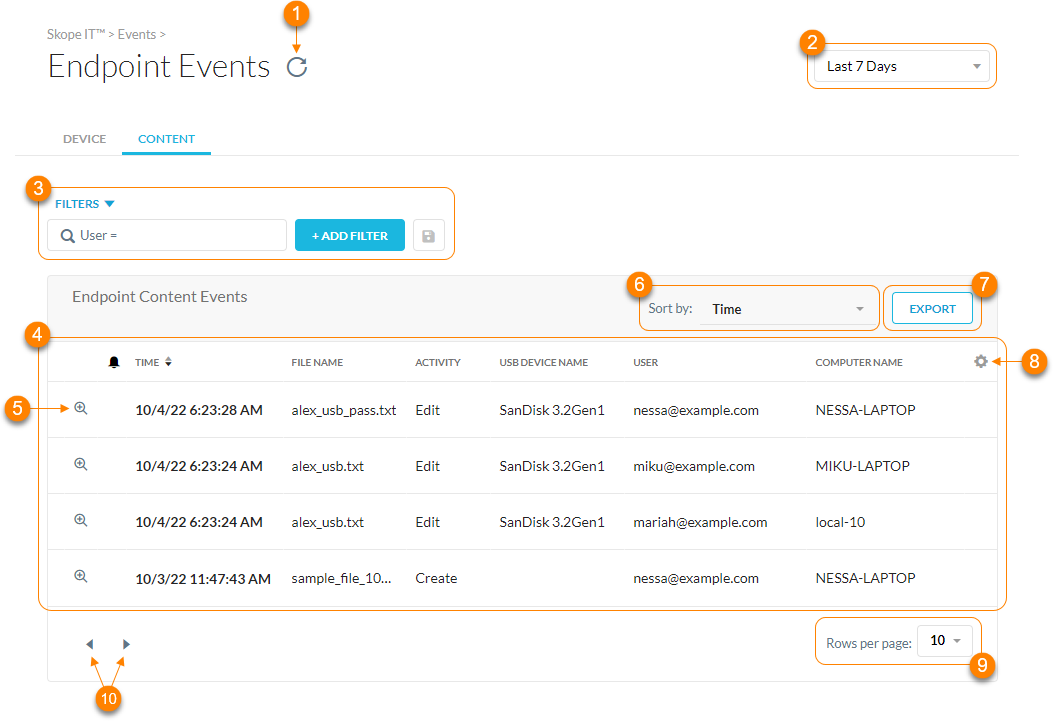Refresh the Endpoint Events list
Viewport: 1053px width, 722px height.
coord(297,65)
